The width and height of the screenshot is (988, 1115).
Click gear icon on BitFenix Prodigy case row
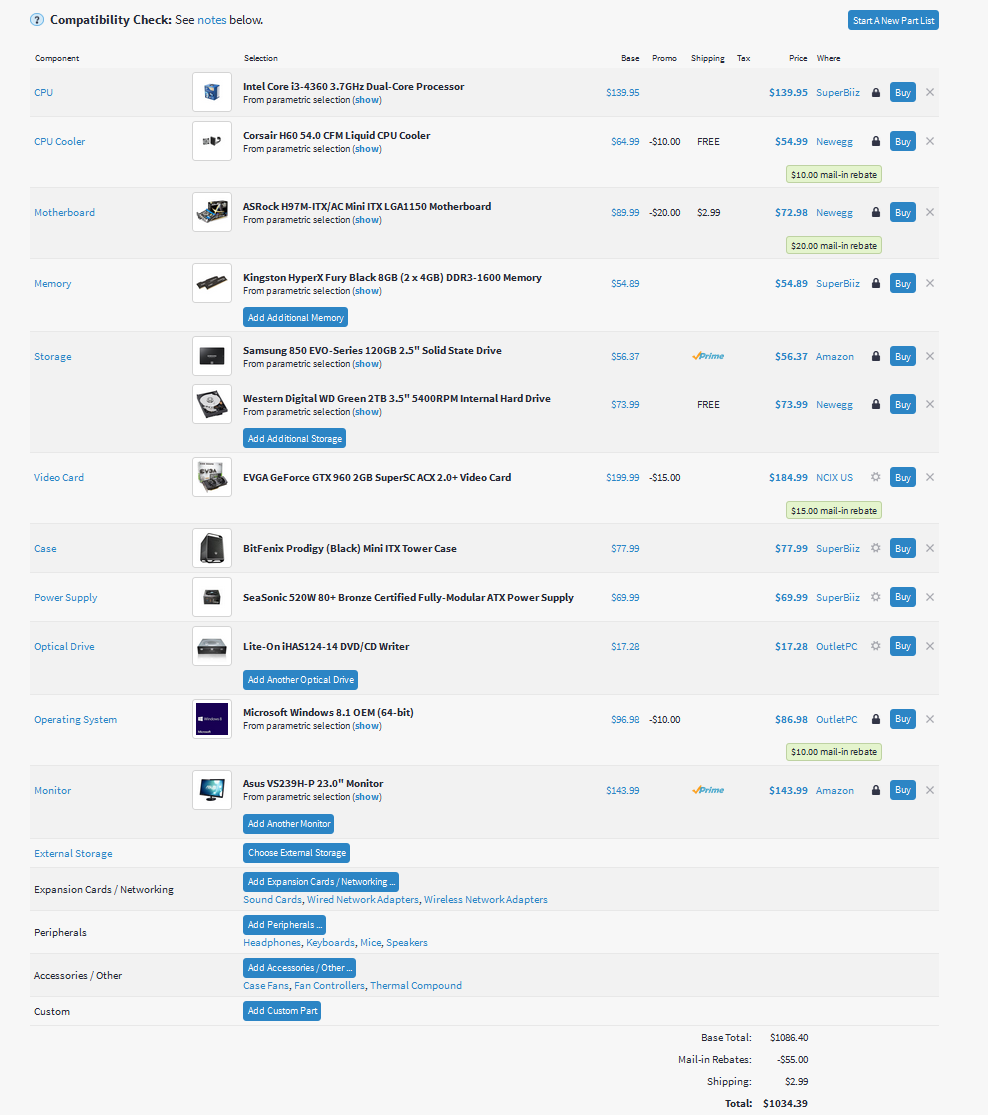(876, 548)
